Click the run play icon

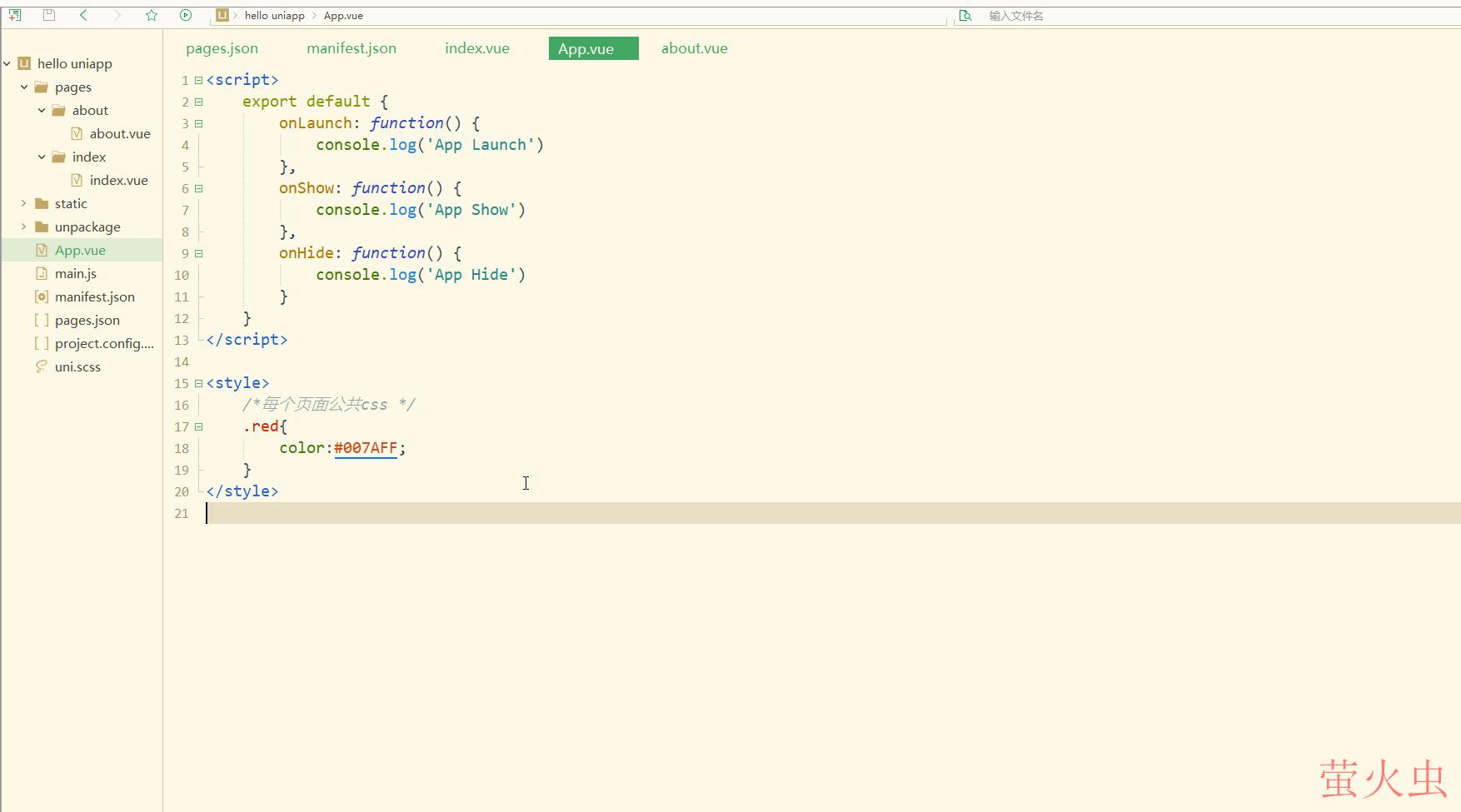point(186,15)
